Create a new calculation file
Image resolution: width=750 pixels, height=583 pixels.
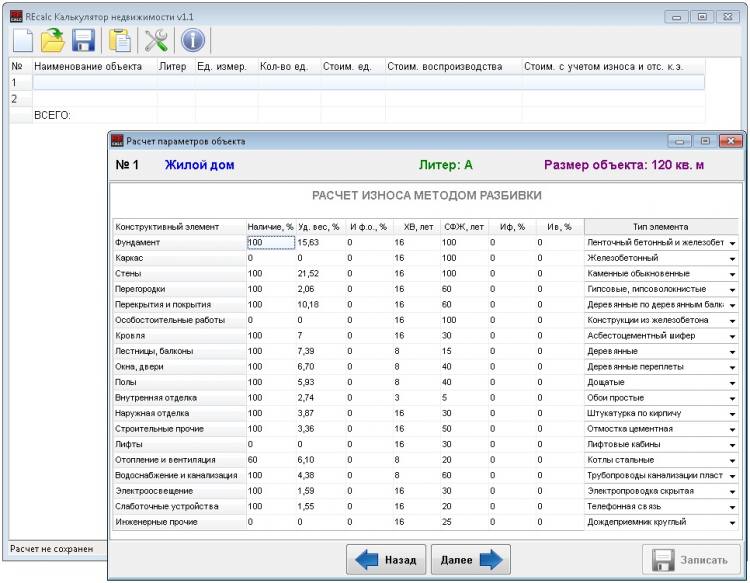click(x=23, y=40)
